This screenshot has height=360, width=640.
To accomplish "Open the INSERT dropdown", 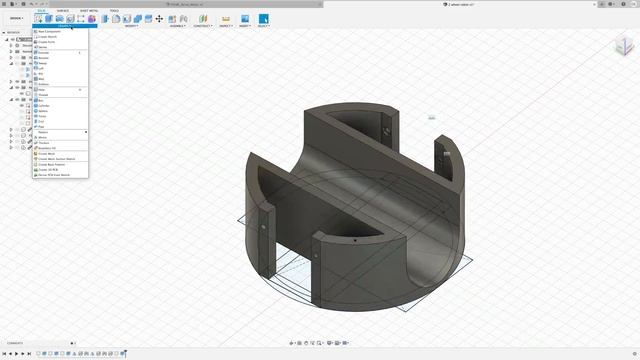I will pos(245,26).
